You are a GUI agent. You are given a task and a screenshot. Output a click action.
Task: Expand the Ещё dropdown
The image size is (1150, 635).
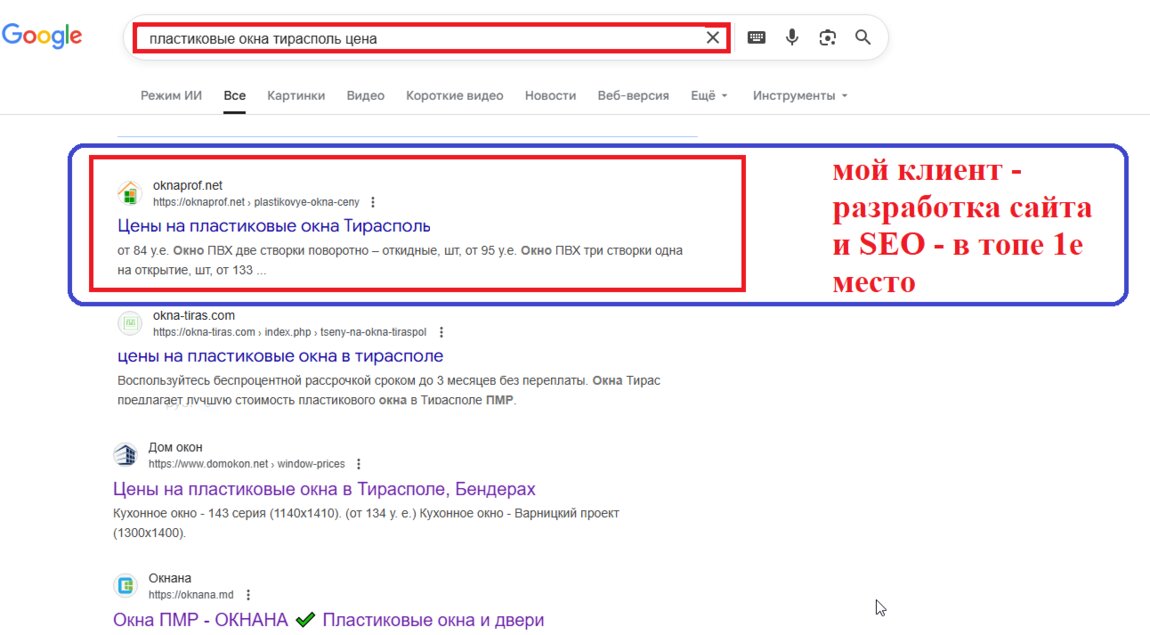point(709,96)
